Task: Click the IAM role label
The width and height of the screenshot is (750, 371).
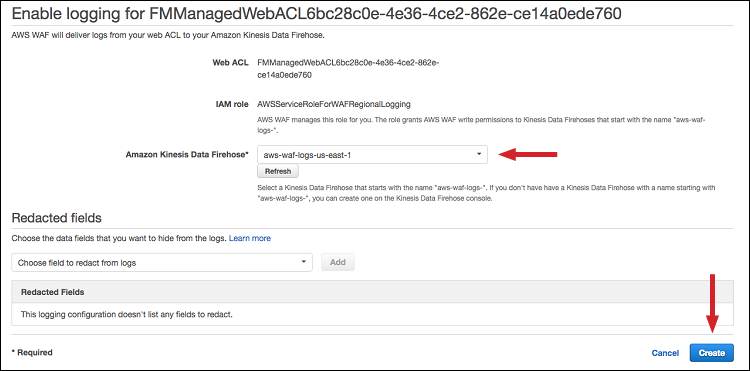Action: [231, 104]
